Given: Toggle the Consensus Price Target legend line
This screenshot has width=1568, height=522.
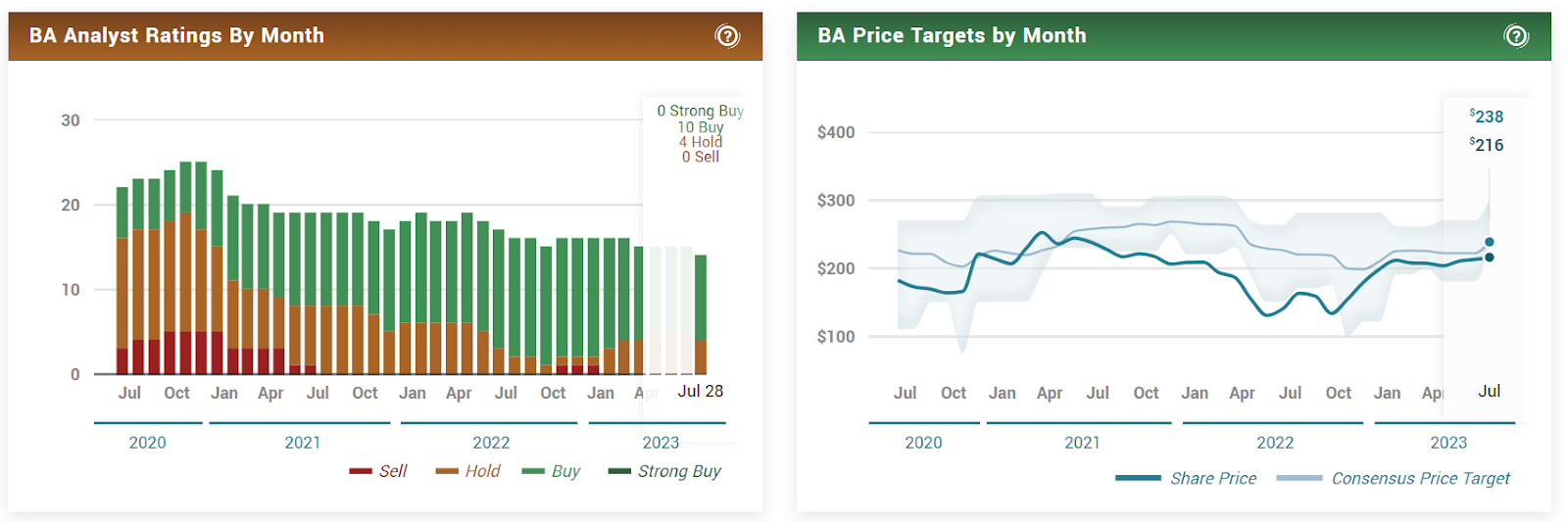Looking at the screenshot, I should tap(1394, 478).
